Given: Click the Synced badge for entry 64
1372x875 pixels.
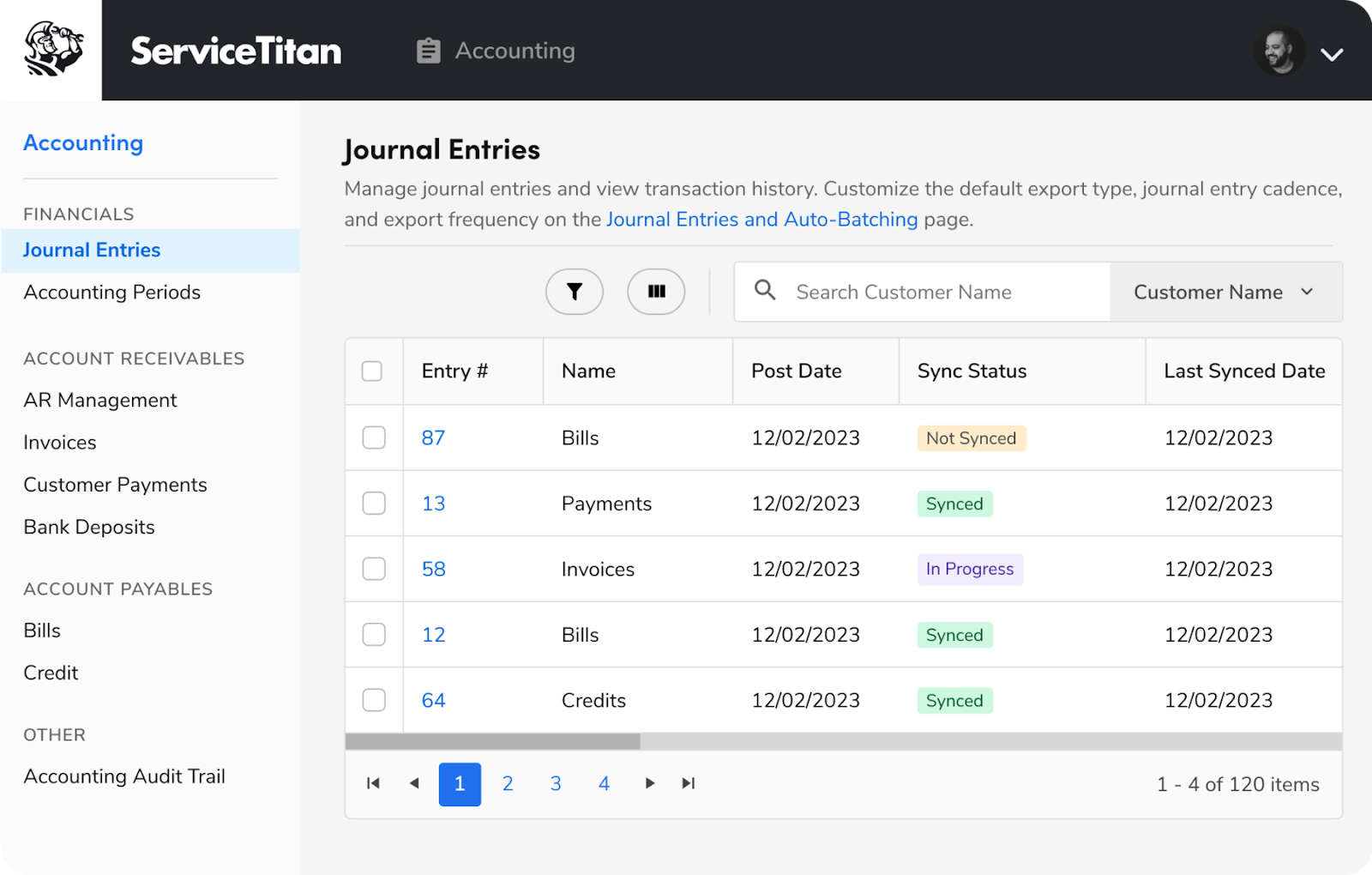Looking at the screenshot, I should click(x=954, y=701).
